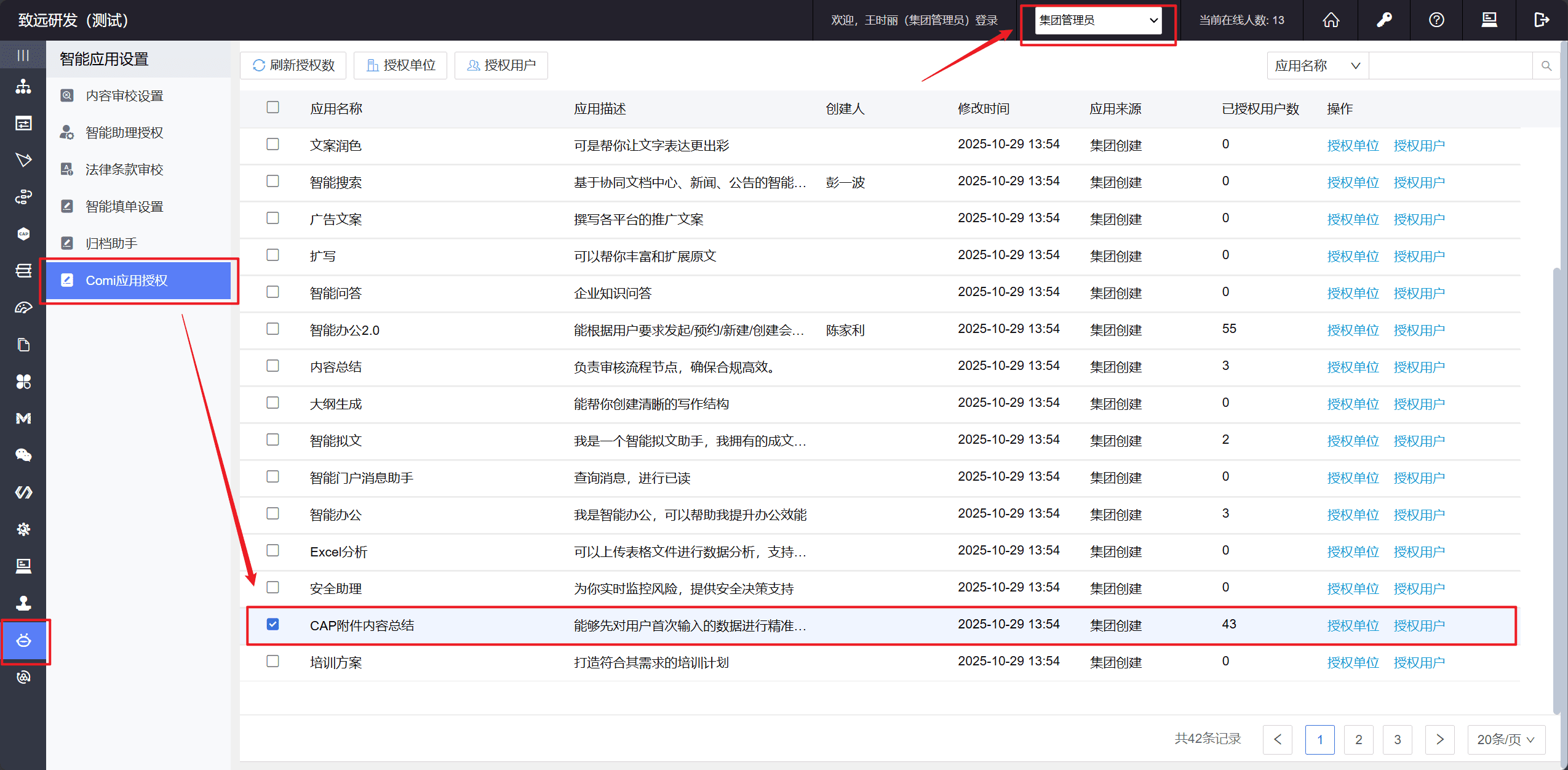This screenshot has width=1568, height=770.
Task: Click the documents copy icon in sidebar
Action: pyautogui.click(x=23, y=345)
